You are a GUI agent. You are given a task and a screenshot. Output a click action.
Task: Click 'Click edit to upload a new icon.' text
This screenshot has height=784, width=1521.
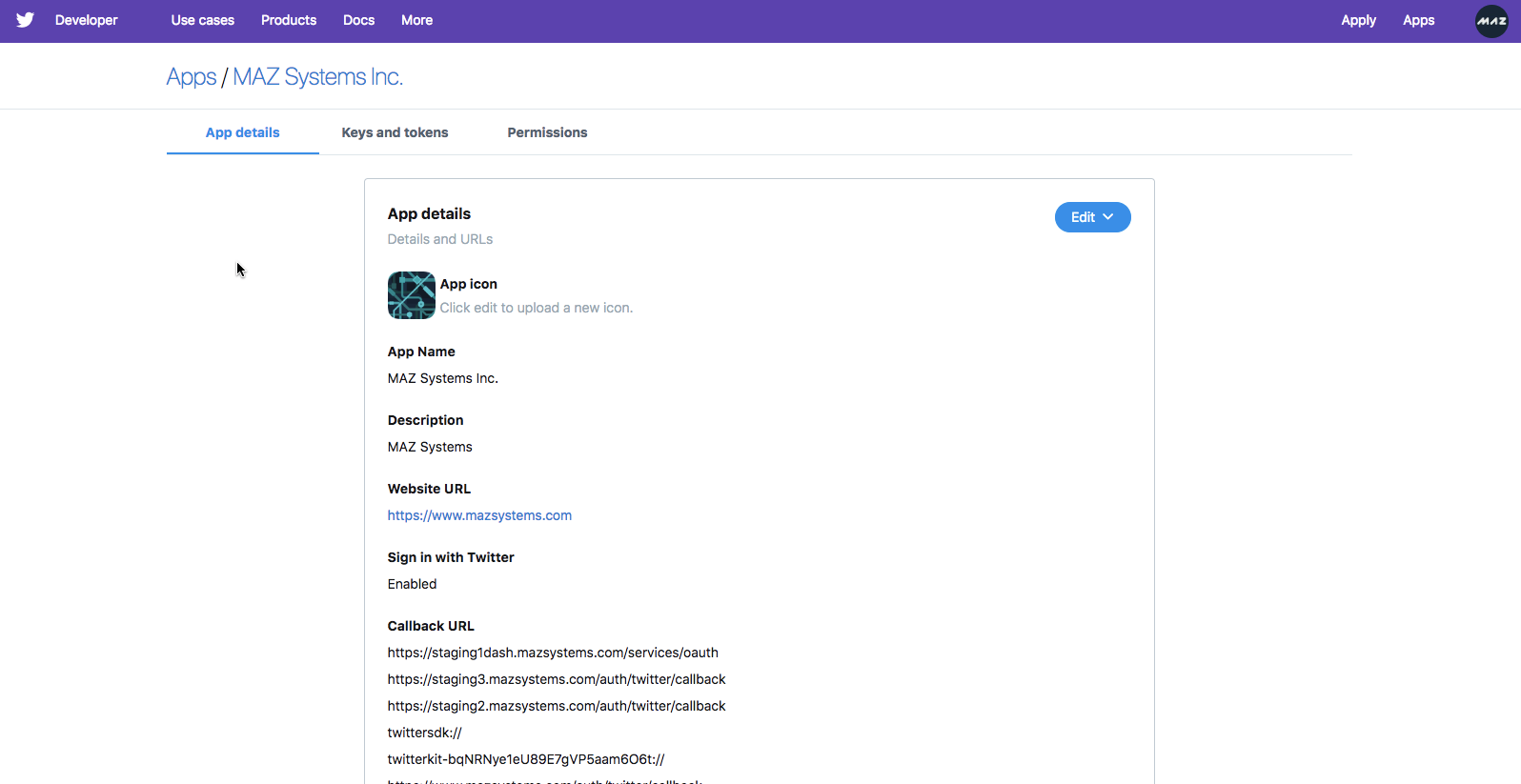coord(536,308)
